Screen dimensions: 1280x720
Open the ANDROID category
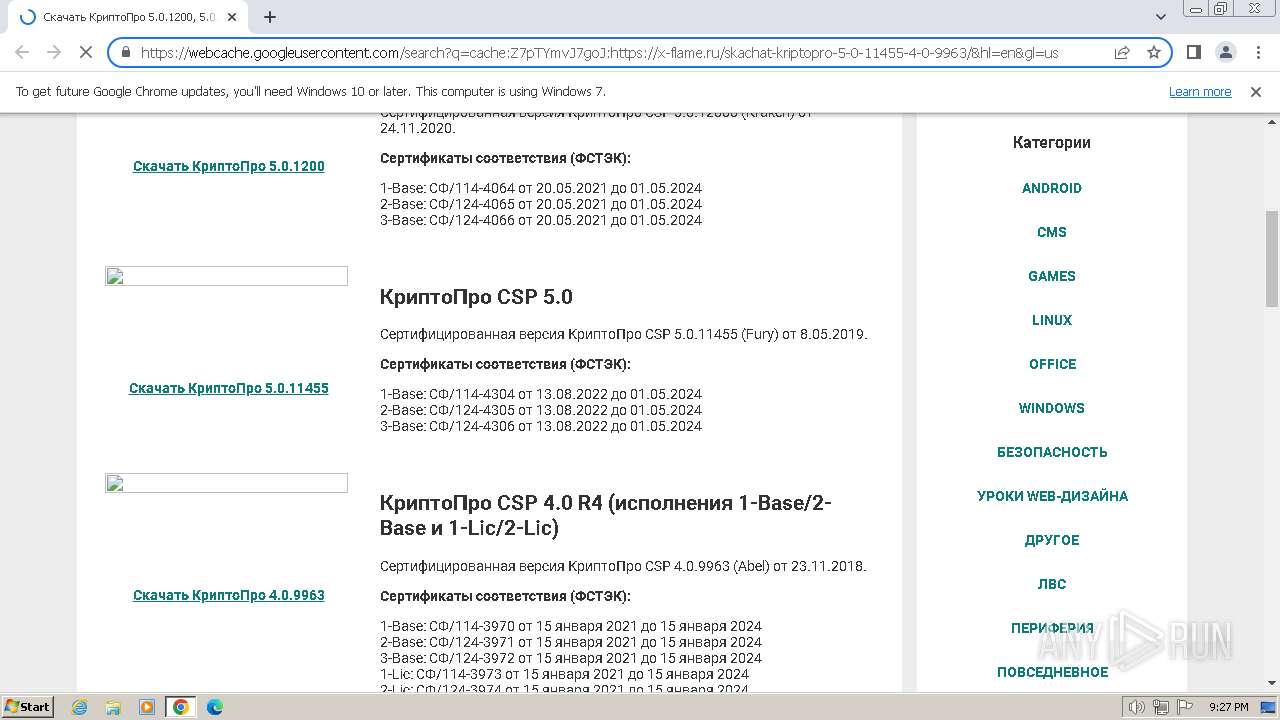pyautogui.click(x=1052, y=188)
